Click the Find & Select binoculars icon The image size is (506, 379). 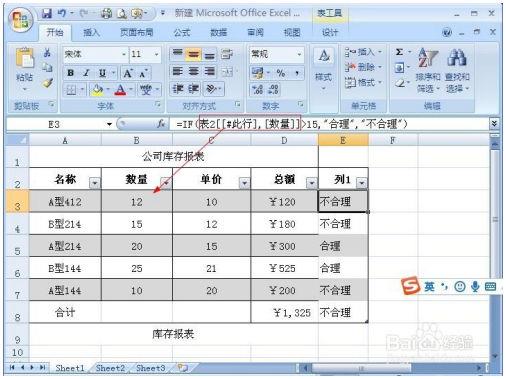tap(457, 57)
